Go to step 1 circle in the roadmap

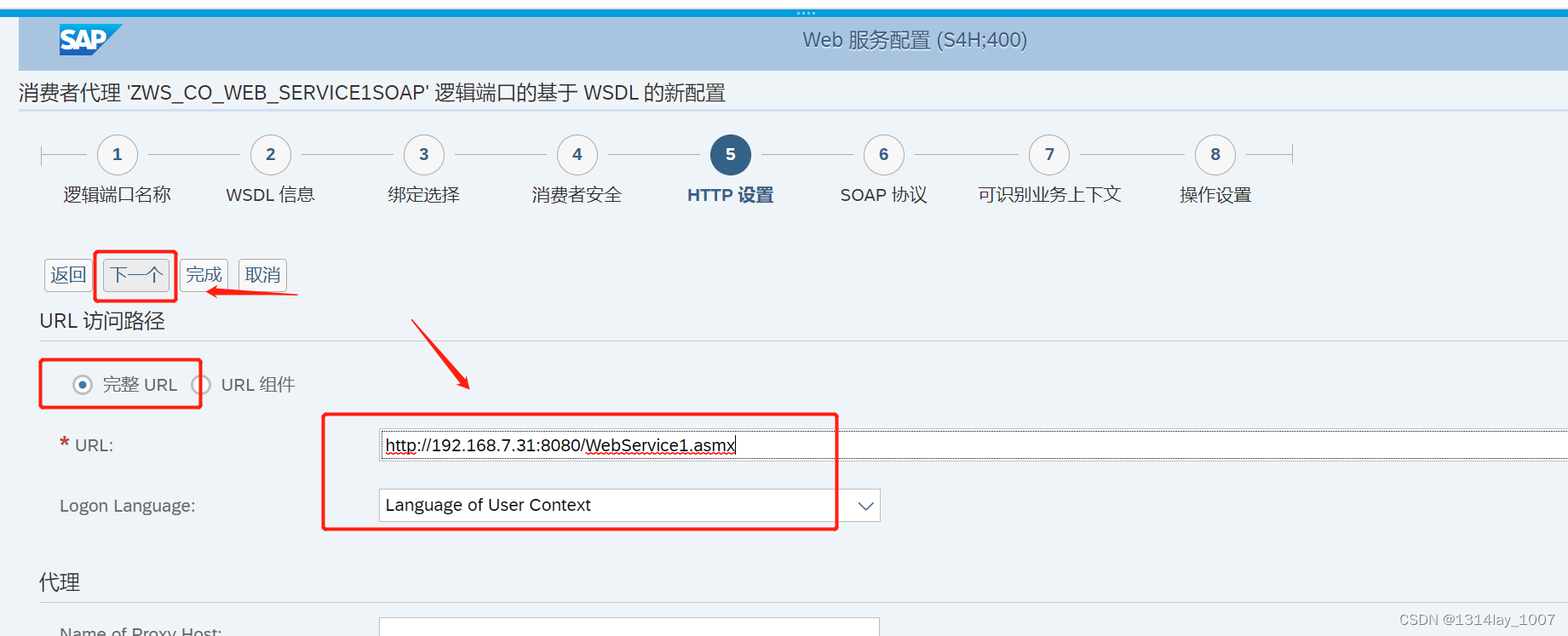click(x=118, y=155)
